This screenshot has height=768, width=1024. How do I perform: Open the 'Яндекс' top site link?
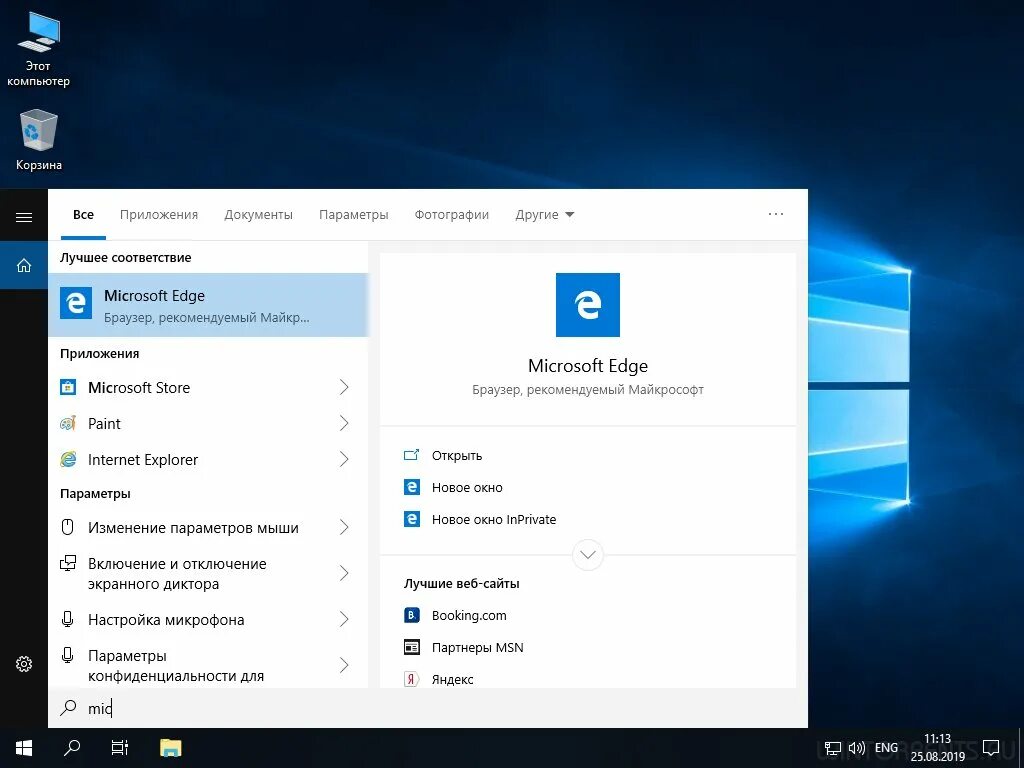tap(453, 680)
